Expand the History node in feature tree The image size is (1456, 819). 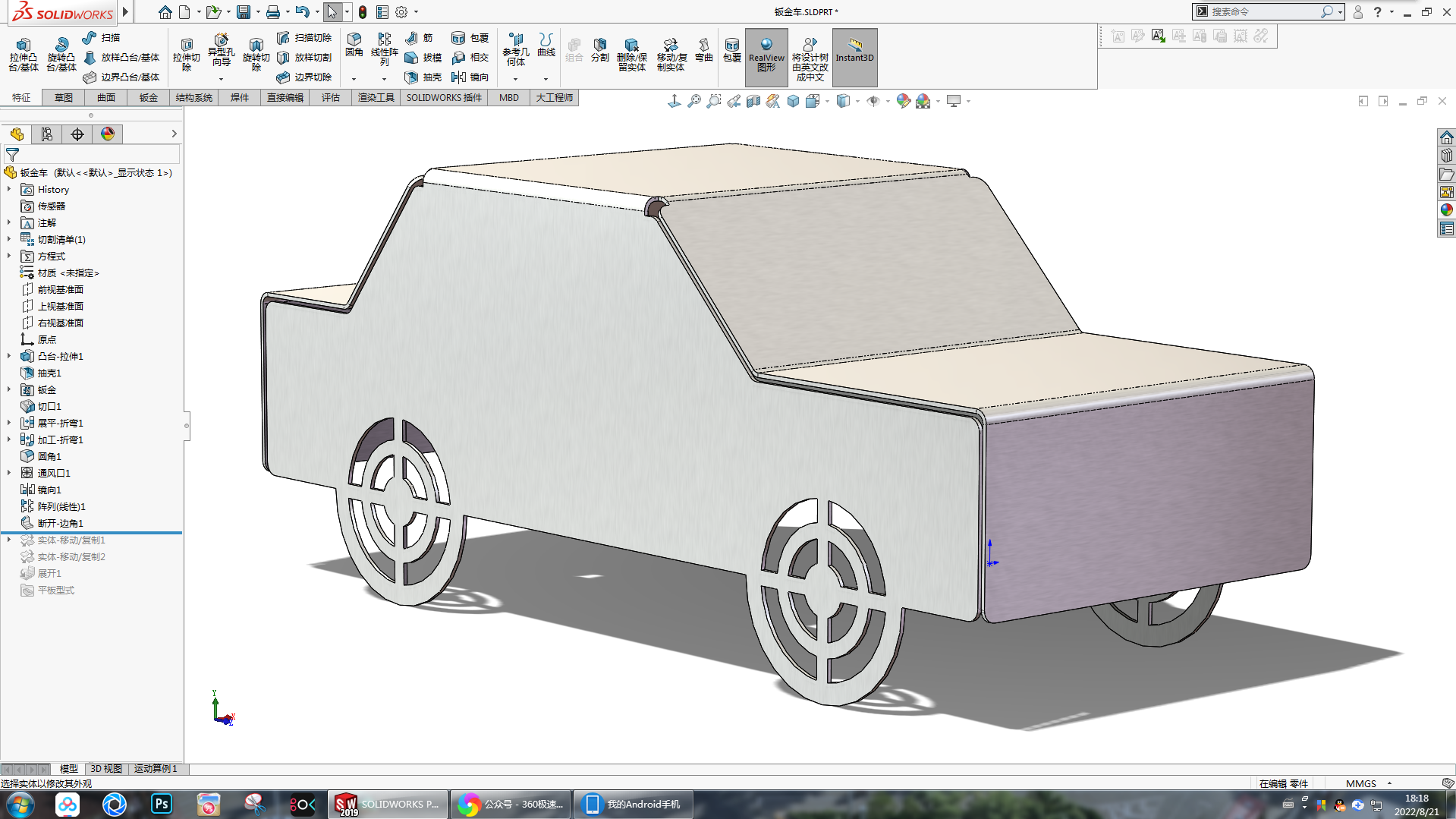coord(9,190)
